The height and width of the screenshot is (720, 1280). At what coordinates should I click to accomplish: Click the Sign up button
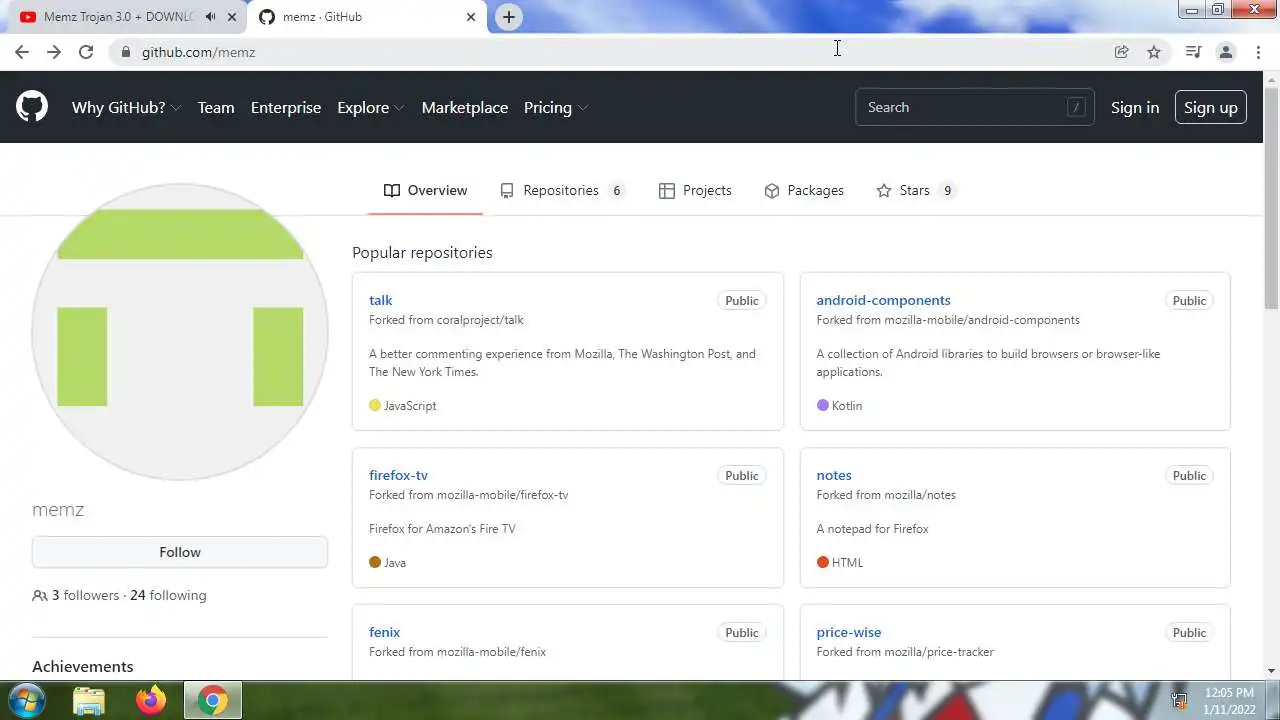click(1211, 107)
